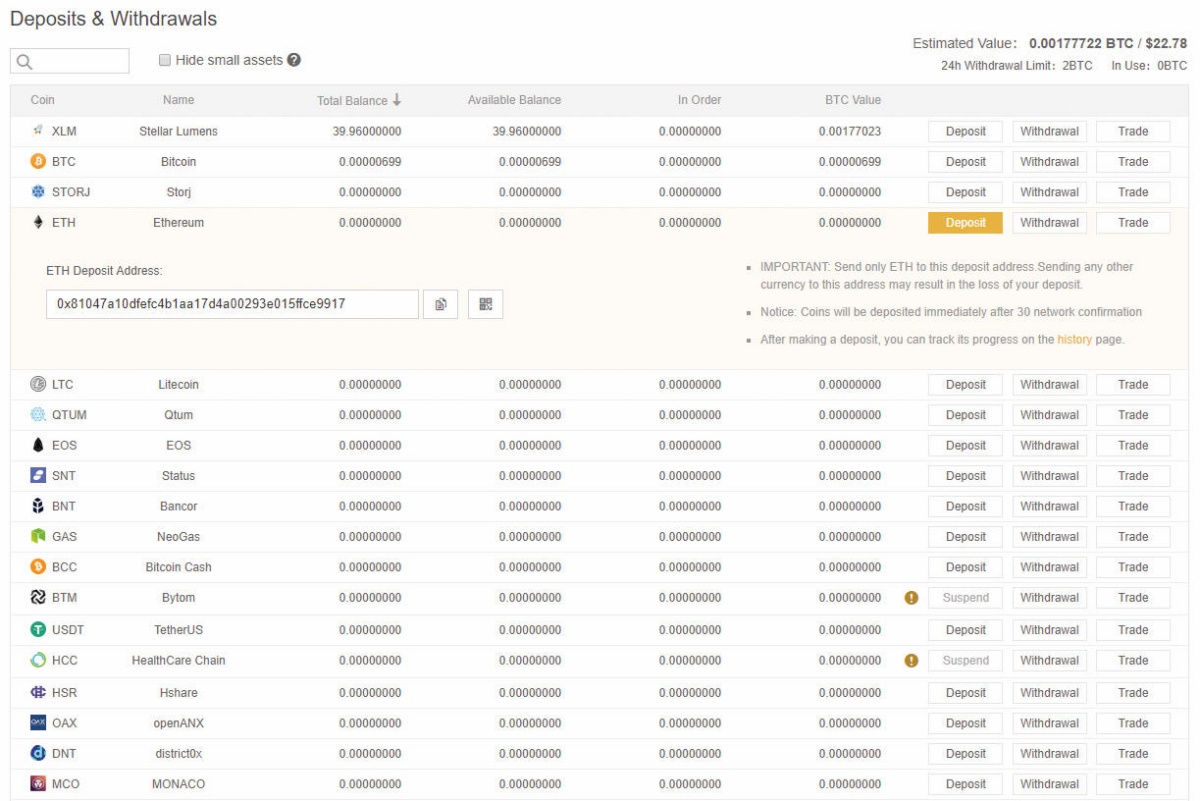
Task: Click the Bancor BNT coin icon
Action: (x=38, y=506)
